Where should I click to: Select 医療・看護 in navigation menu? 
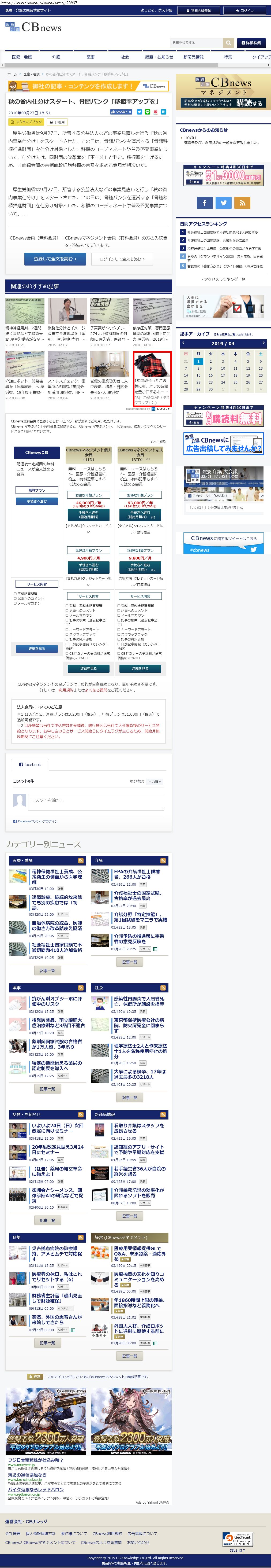[x=22, y=57]
